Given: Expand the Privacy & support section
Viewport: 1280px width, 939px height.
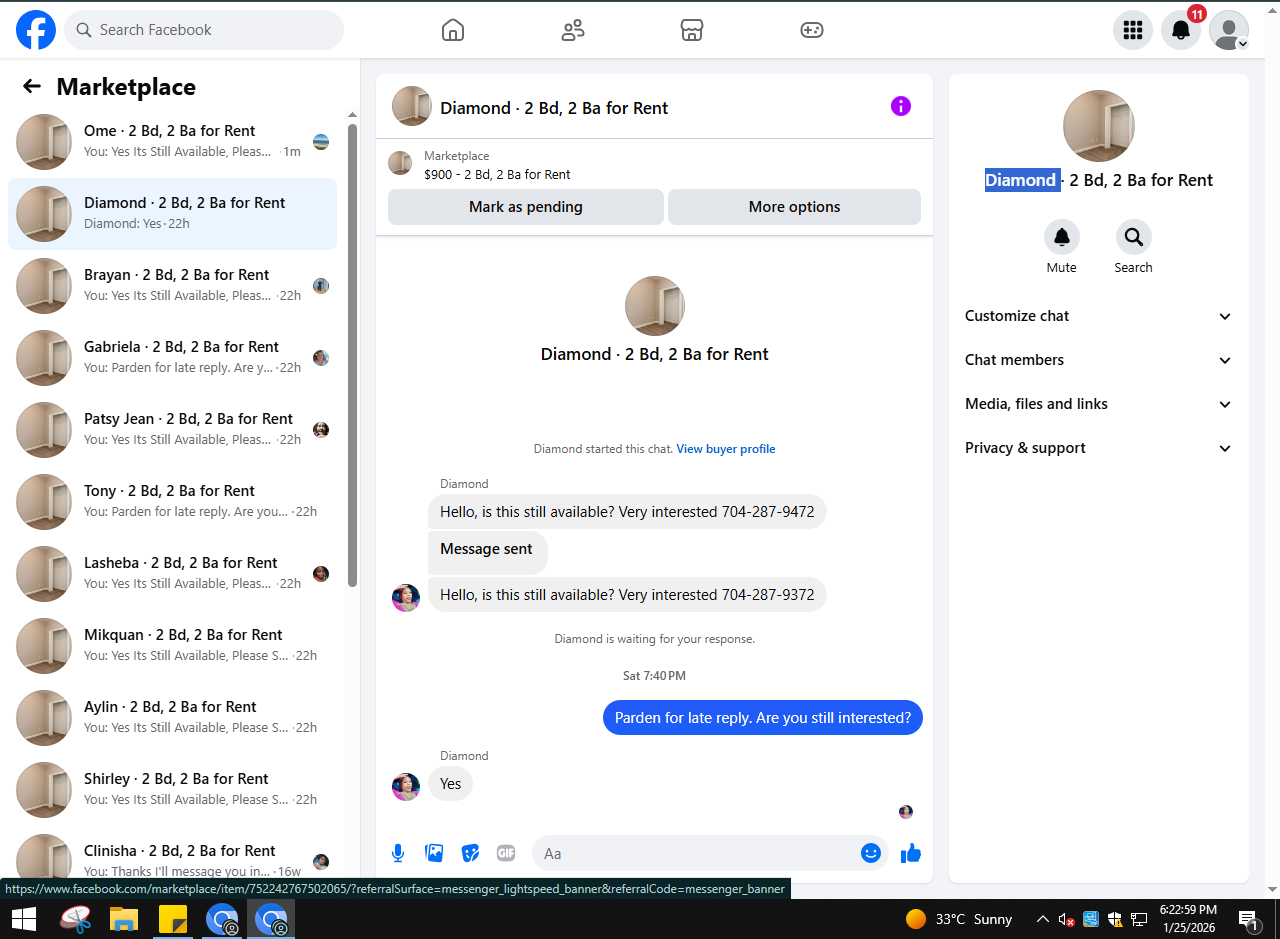Looking at the screenshot, I should [1099, 448].
